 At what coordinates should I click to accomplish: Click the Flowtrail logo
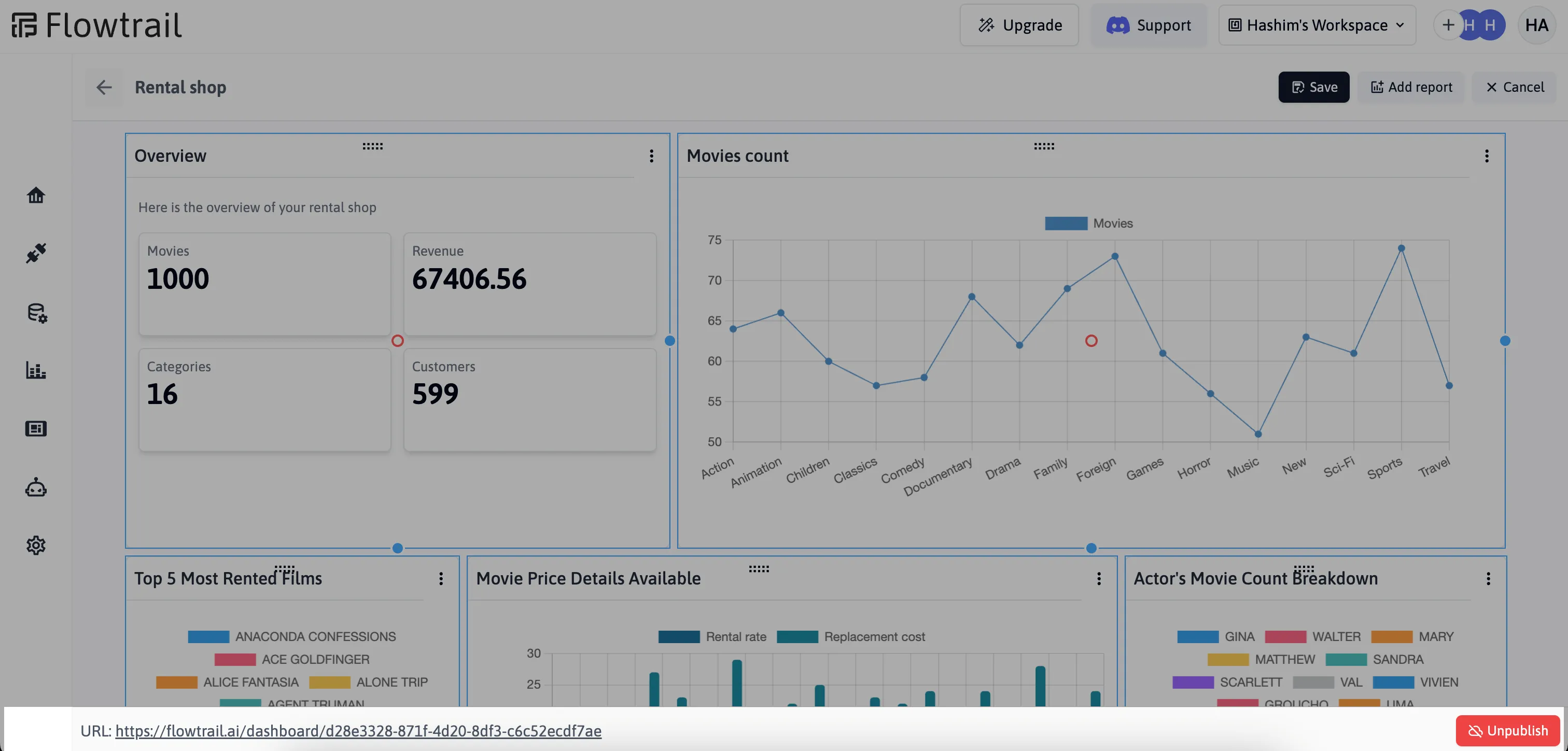click(97, 25)
